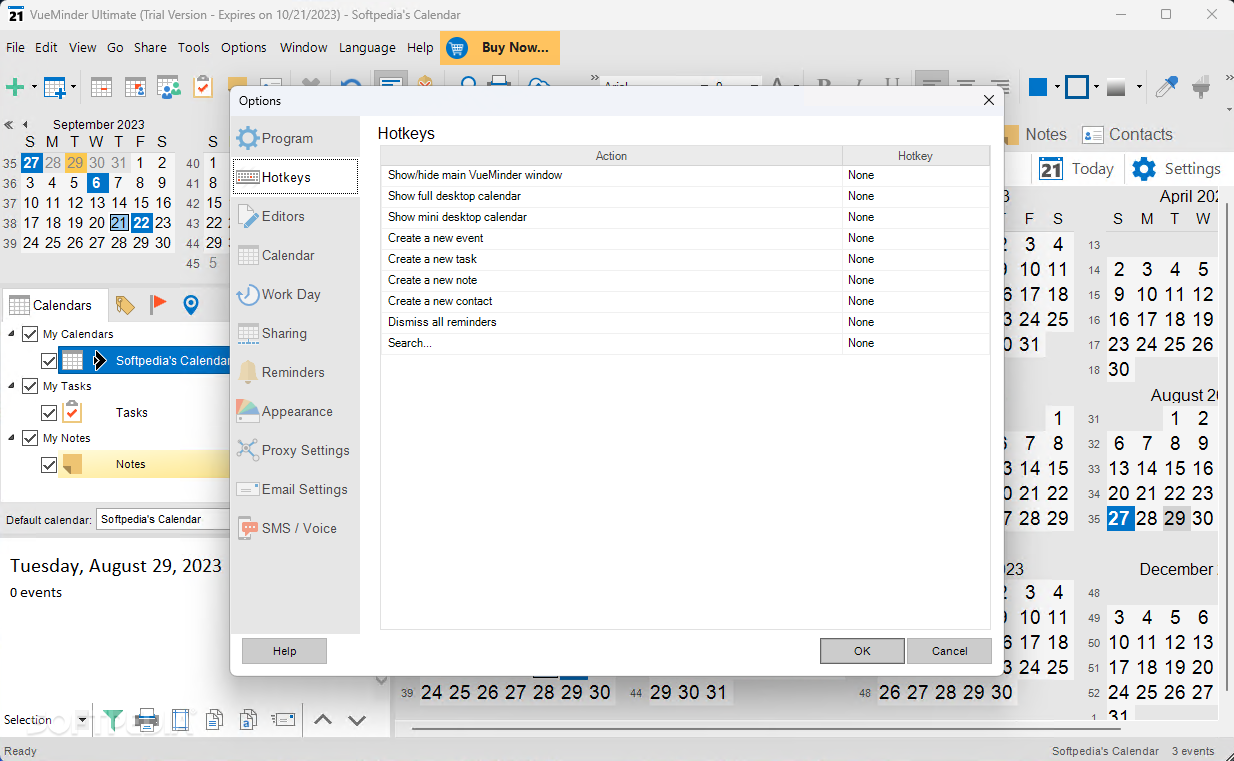Open the Email Settings options category
The width and height of the screenshot is (1234, 761).
click(295, 489)
